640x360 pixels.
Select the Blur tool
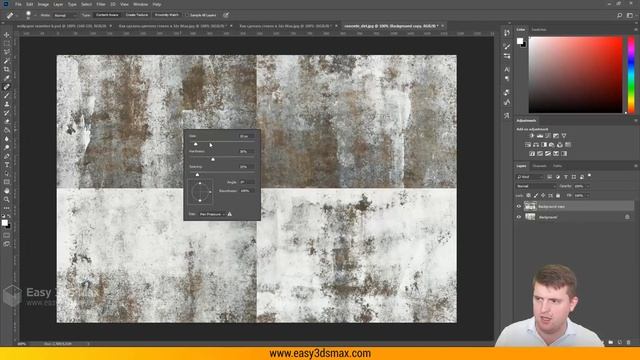[7, 139]
